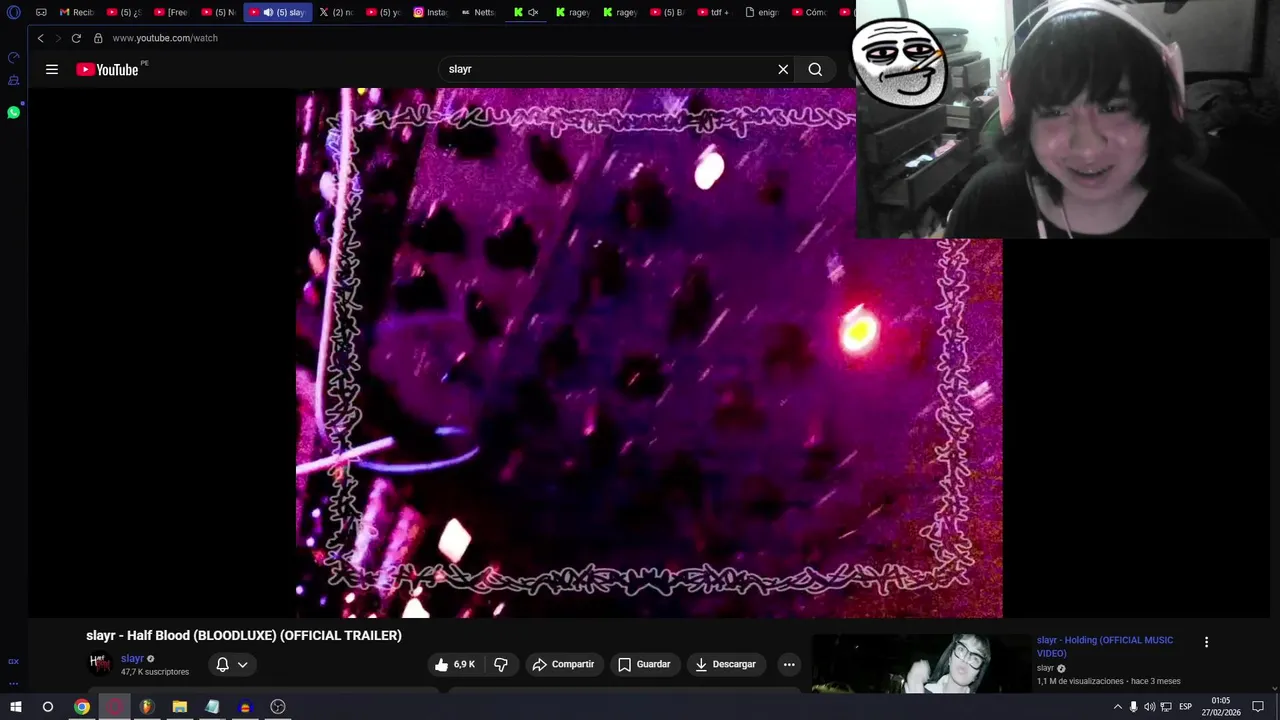Switch to the X '(2) nc' tab

pyautogui.click(x=336, y=12)
